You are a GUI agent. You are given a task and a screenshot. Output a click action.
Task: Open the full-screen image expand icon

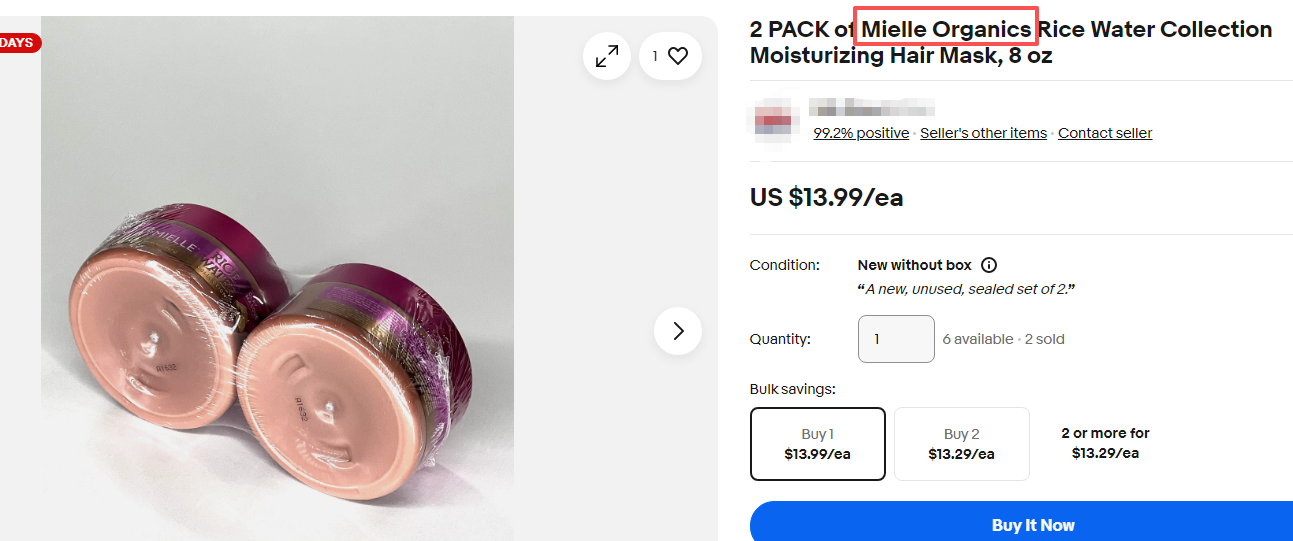(607, 57)
